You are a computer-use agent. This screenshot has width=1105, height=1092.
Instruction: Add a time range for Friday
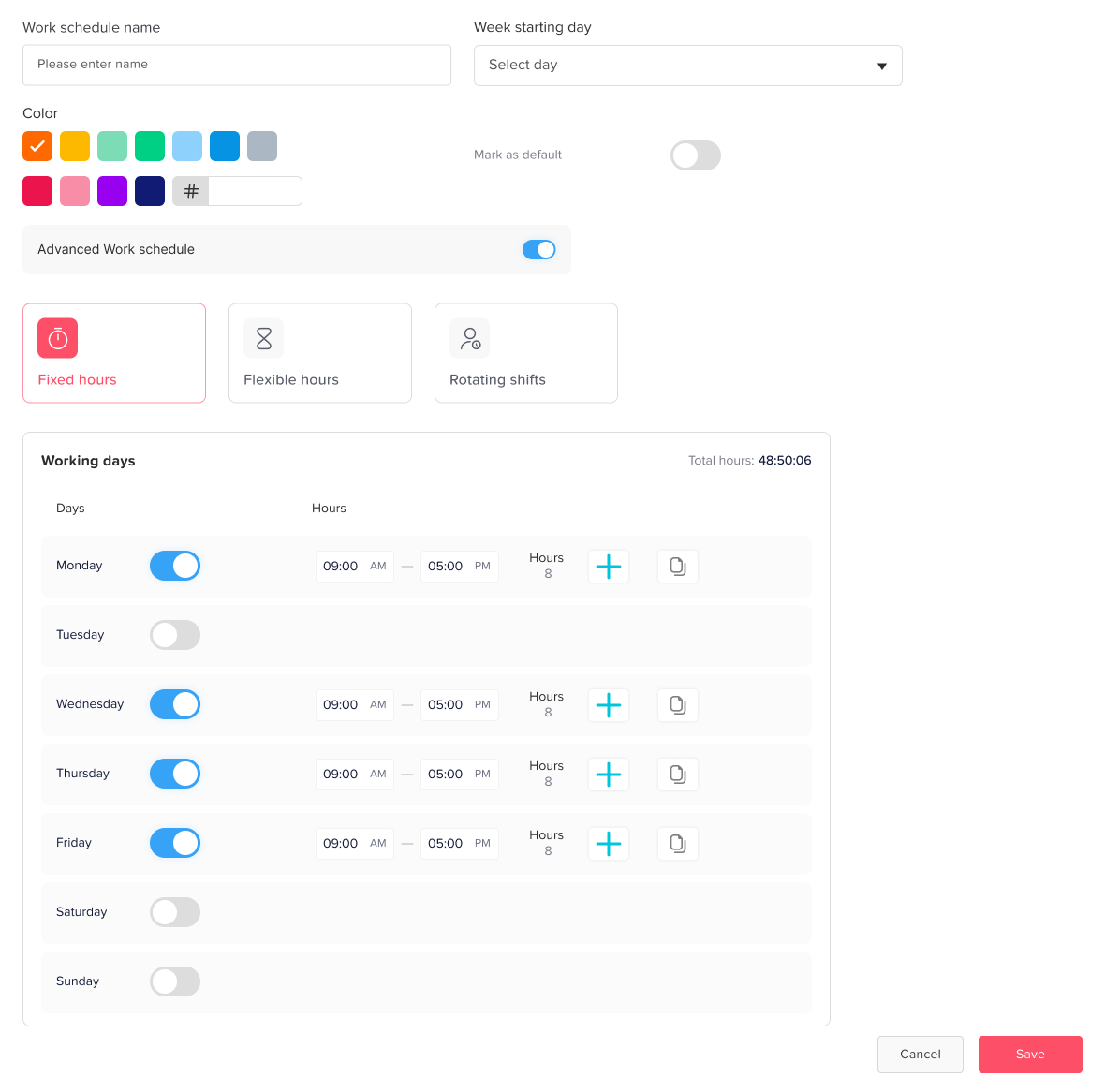(609, 844)
